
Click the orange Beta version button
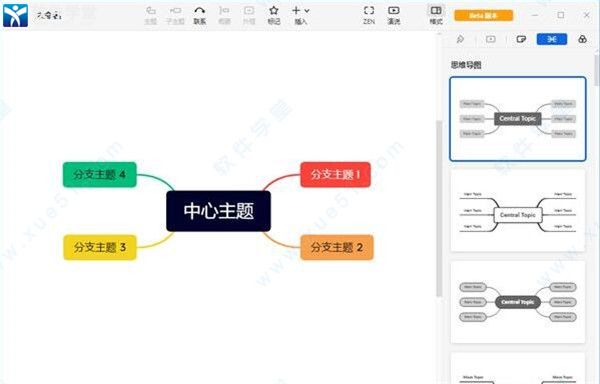(x=483, y=16)
